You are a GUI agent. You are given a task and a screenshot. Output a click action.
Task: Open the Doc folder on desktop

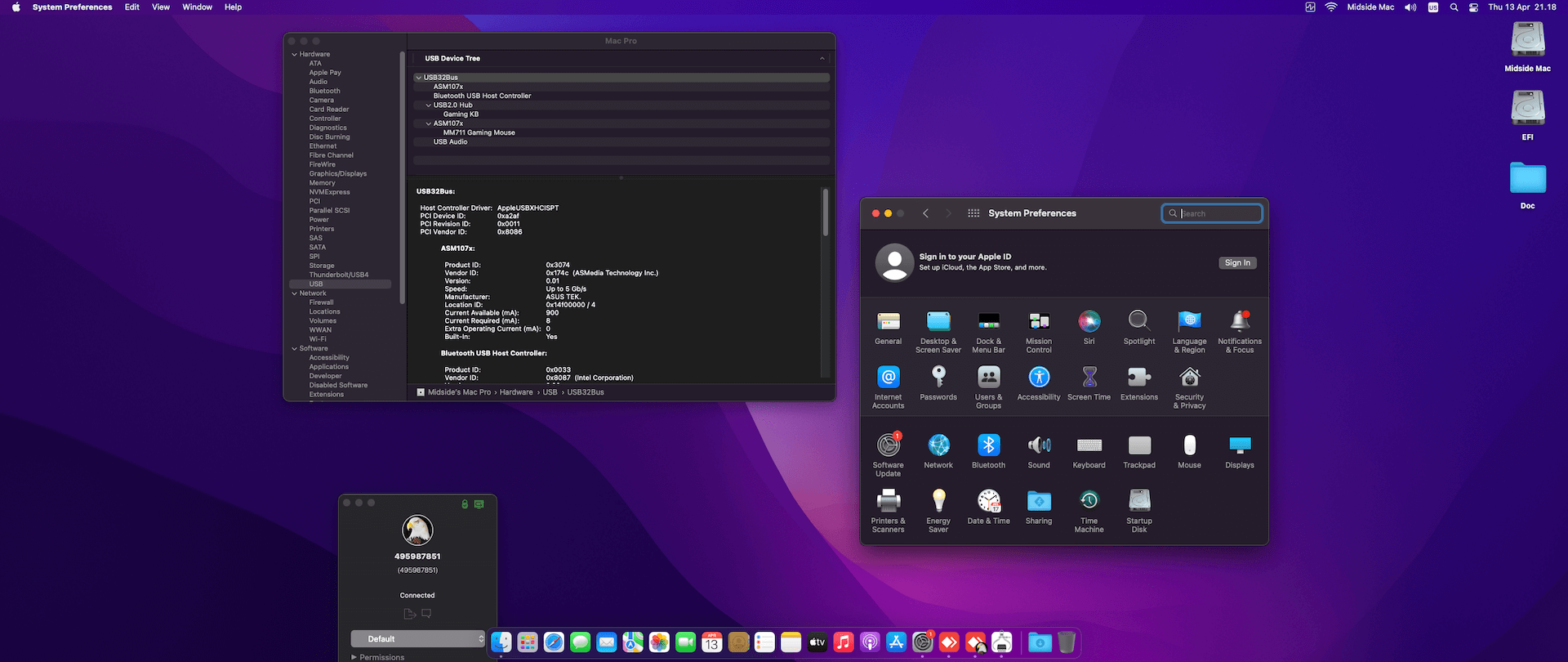1528,186
